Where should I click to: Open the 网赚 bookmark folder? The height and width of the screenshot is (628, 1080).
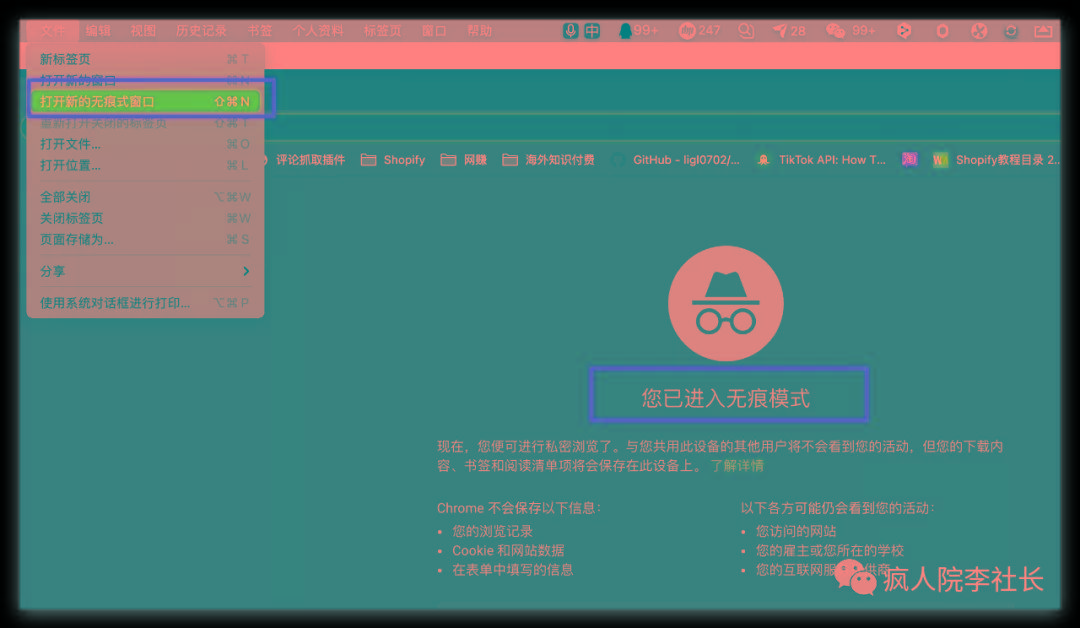(x=464, y=160)
